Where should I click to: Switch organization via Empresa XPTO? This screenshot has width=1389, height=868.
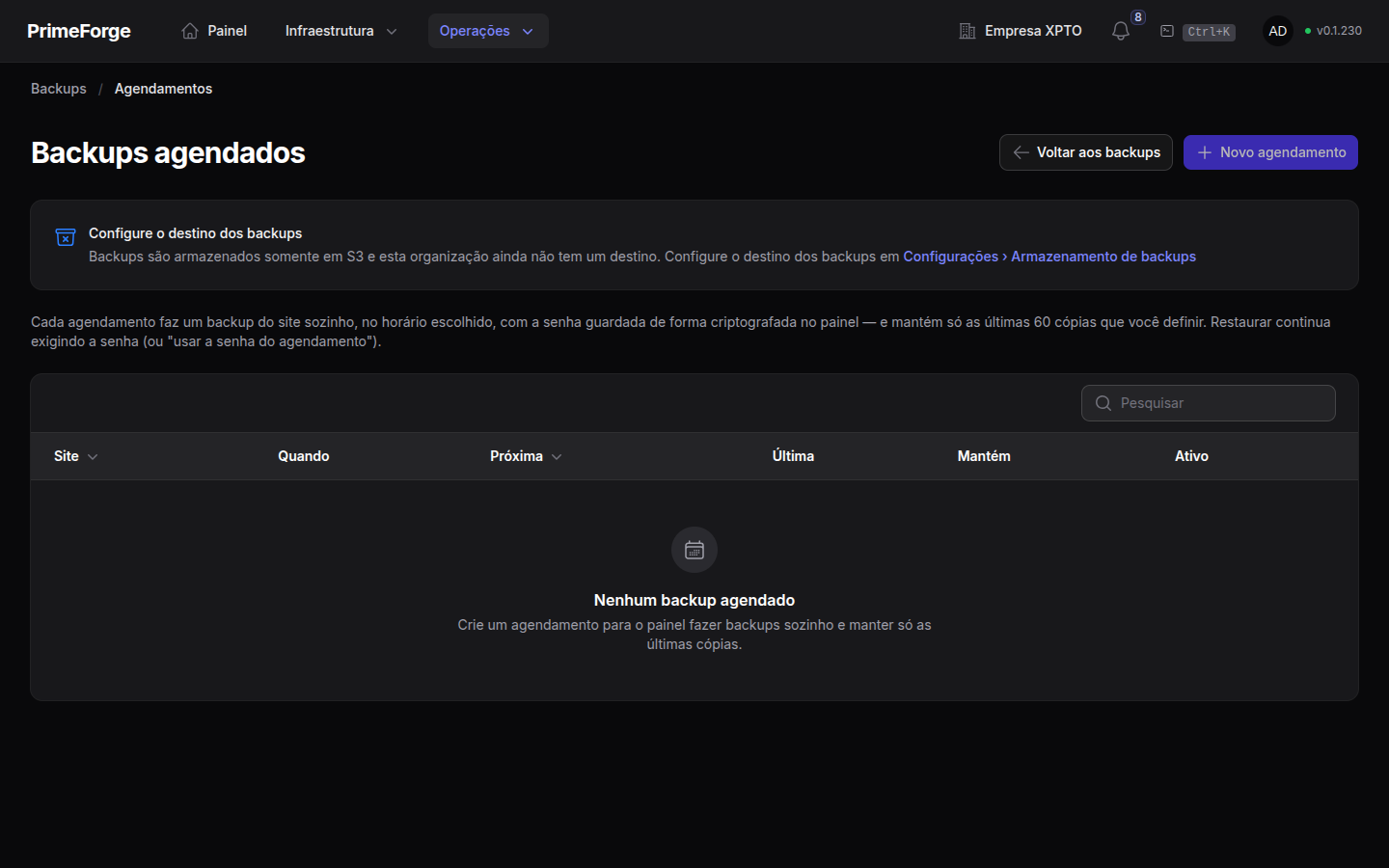(1021, 31)
